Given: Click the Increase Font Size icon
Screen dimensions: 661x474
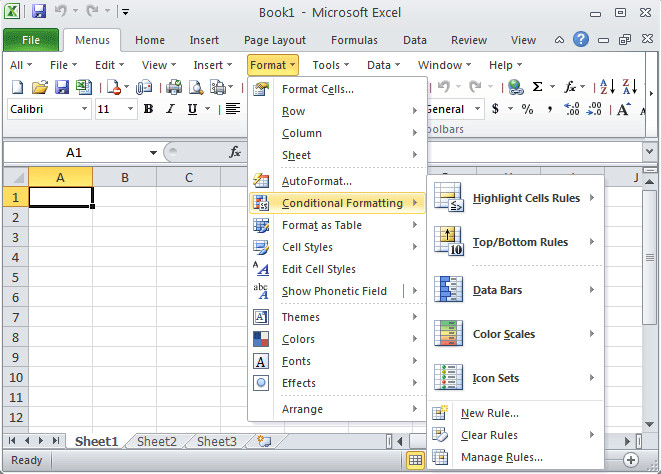Looking at the screenshot, I should click(x=623, y=109).
